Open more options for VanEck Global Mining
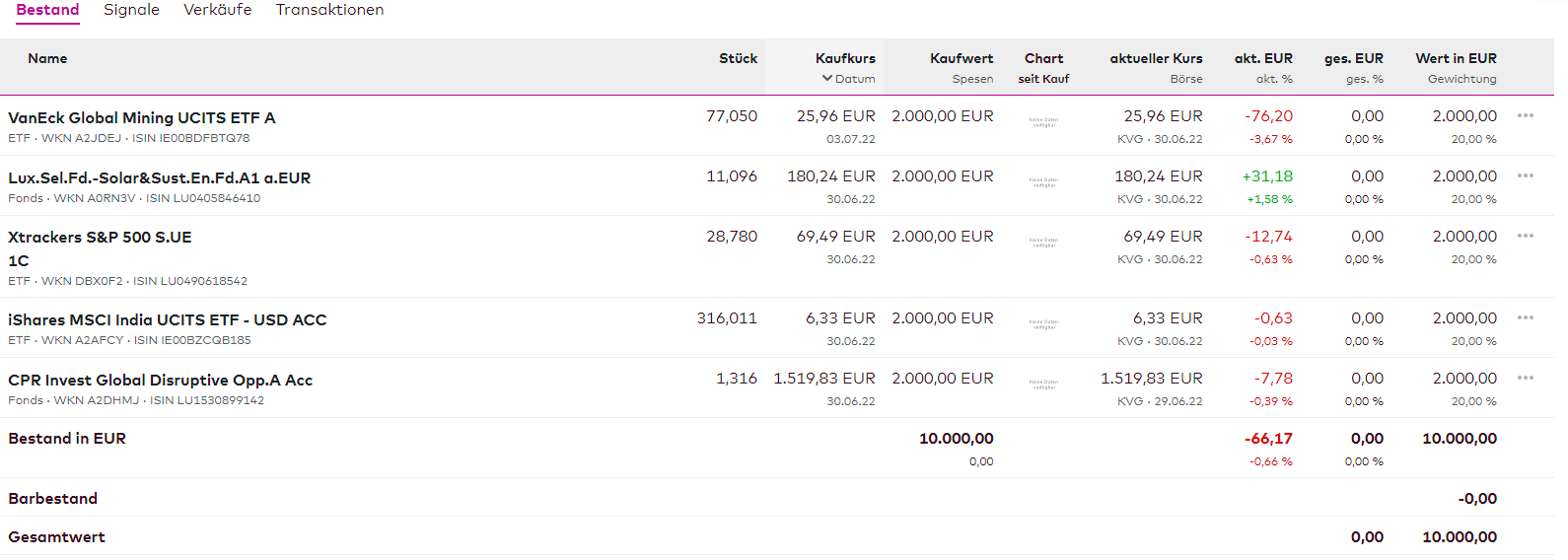 tap(1525, 116)
